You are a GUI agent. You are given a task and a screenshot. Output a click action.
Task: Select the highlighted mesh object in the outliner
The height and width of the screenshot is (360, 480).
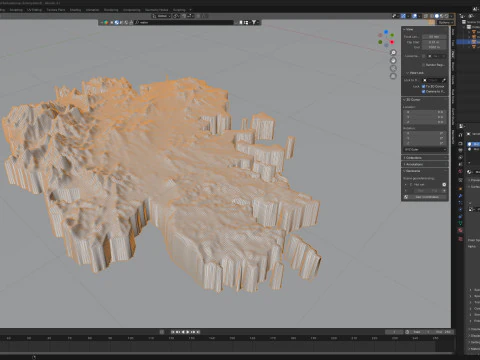click(468, 42)
